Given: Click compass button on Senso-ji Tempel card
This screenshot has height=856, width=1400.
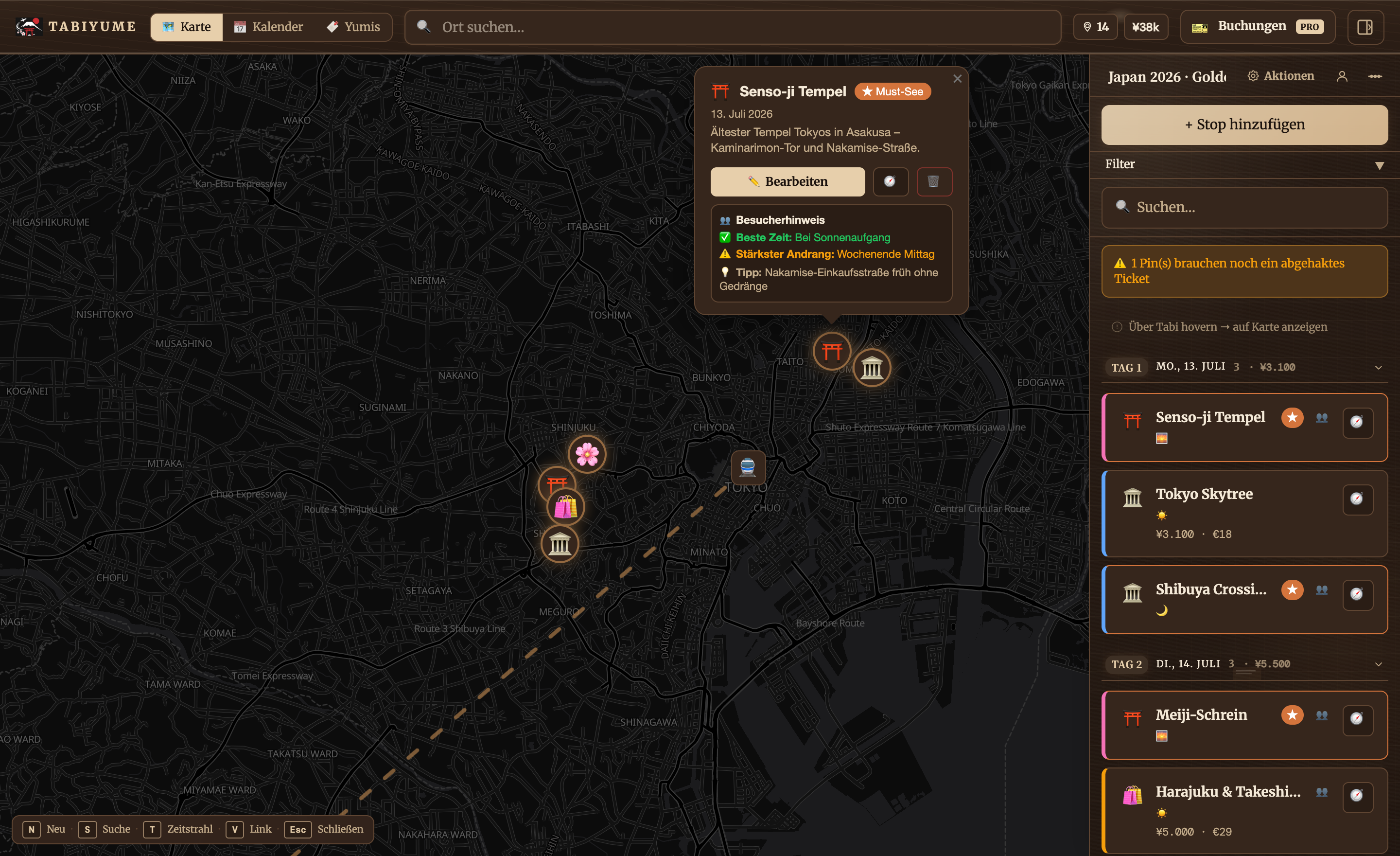Looking at the screenshot, I should point(1357,422).
